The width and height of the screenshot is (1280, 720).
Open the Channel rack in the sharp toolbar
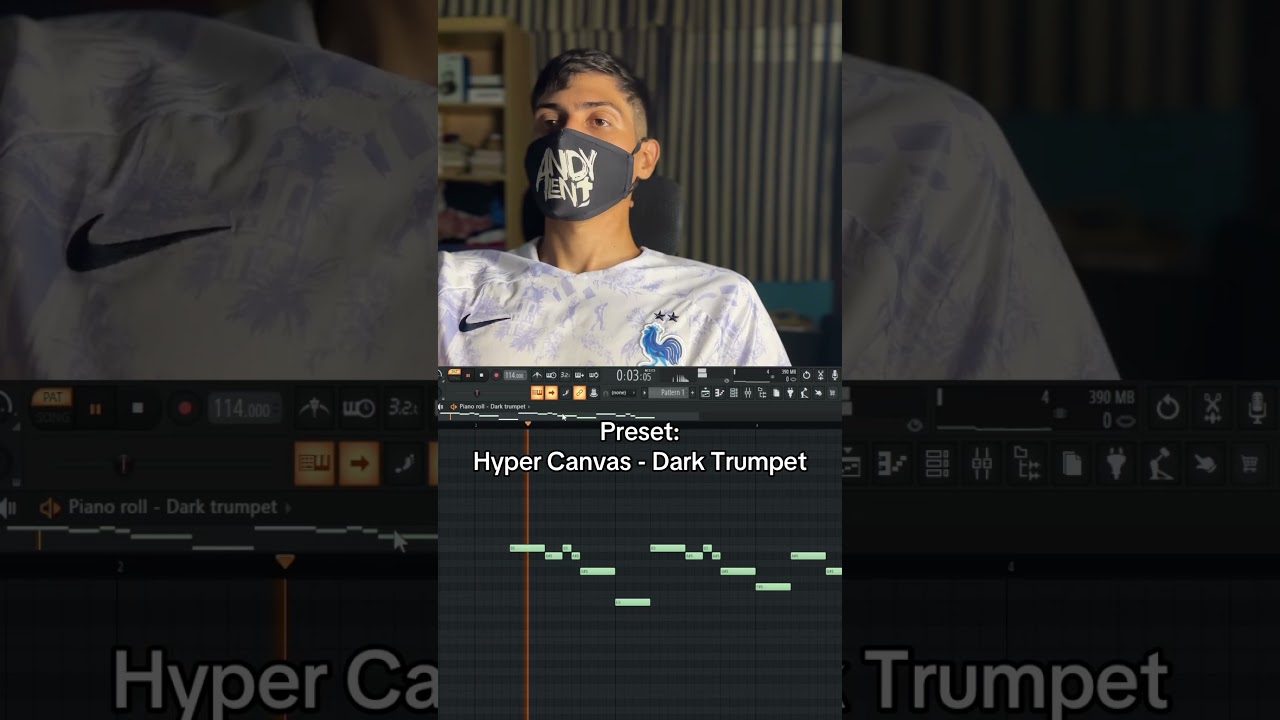[734, 393]
